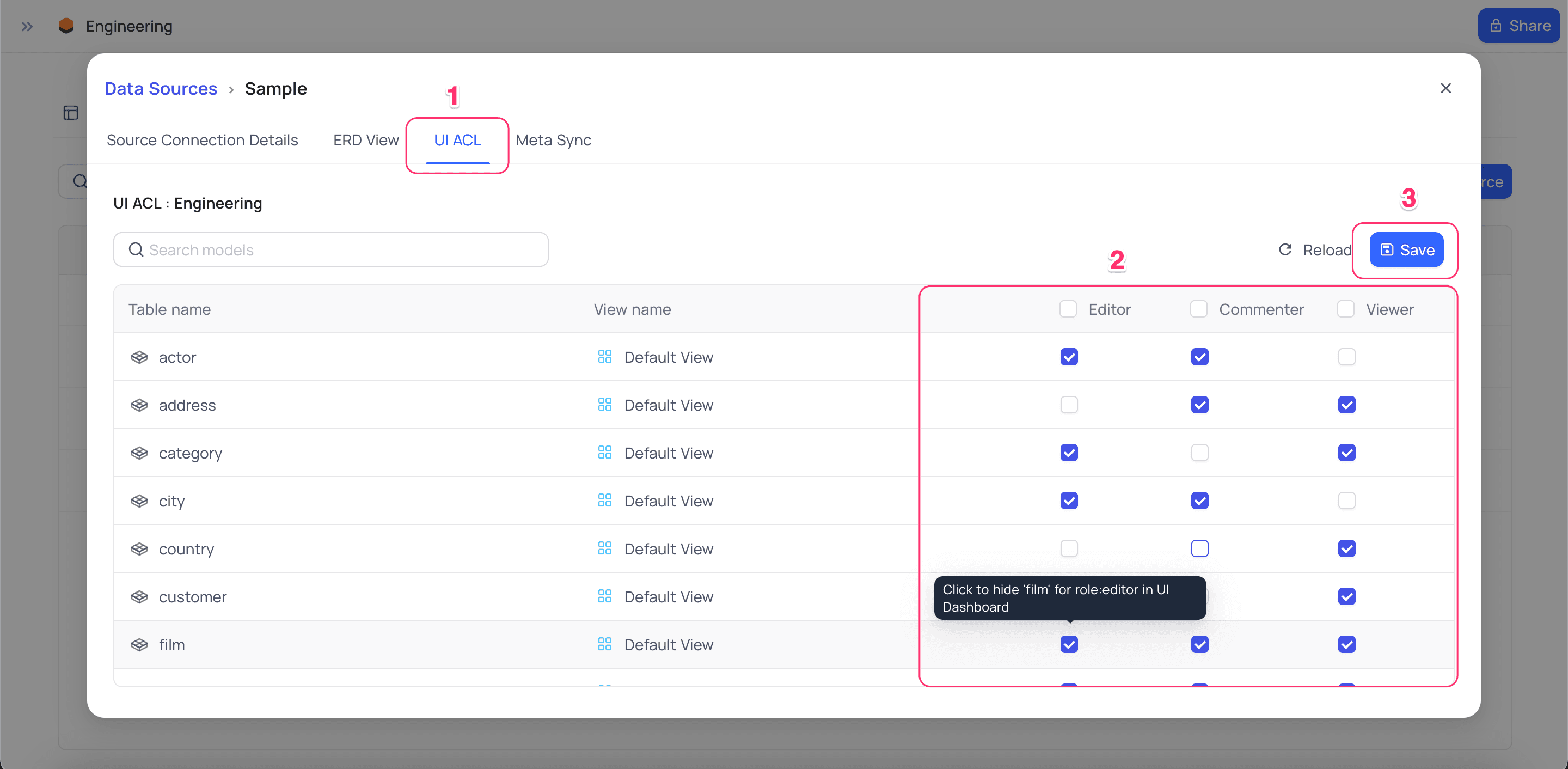Viewport: 1568px width, 769px height.
Task: Click the grid view icon in category row
Action: 604,453
